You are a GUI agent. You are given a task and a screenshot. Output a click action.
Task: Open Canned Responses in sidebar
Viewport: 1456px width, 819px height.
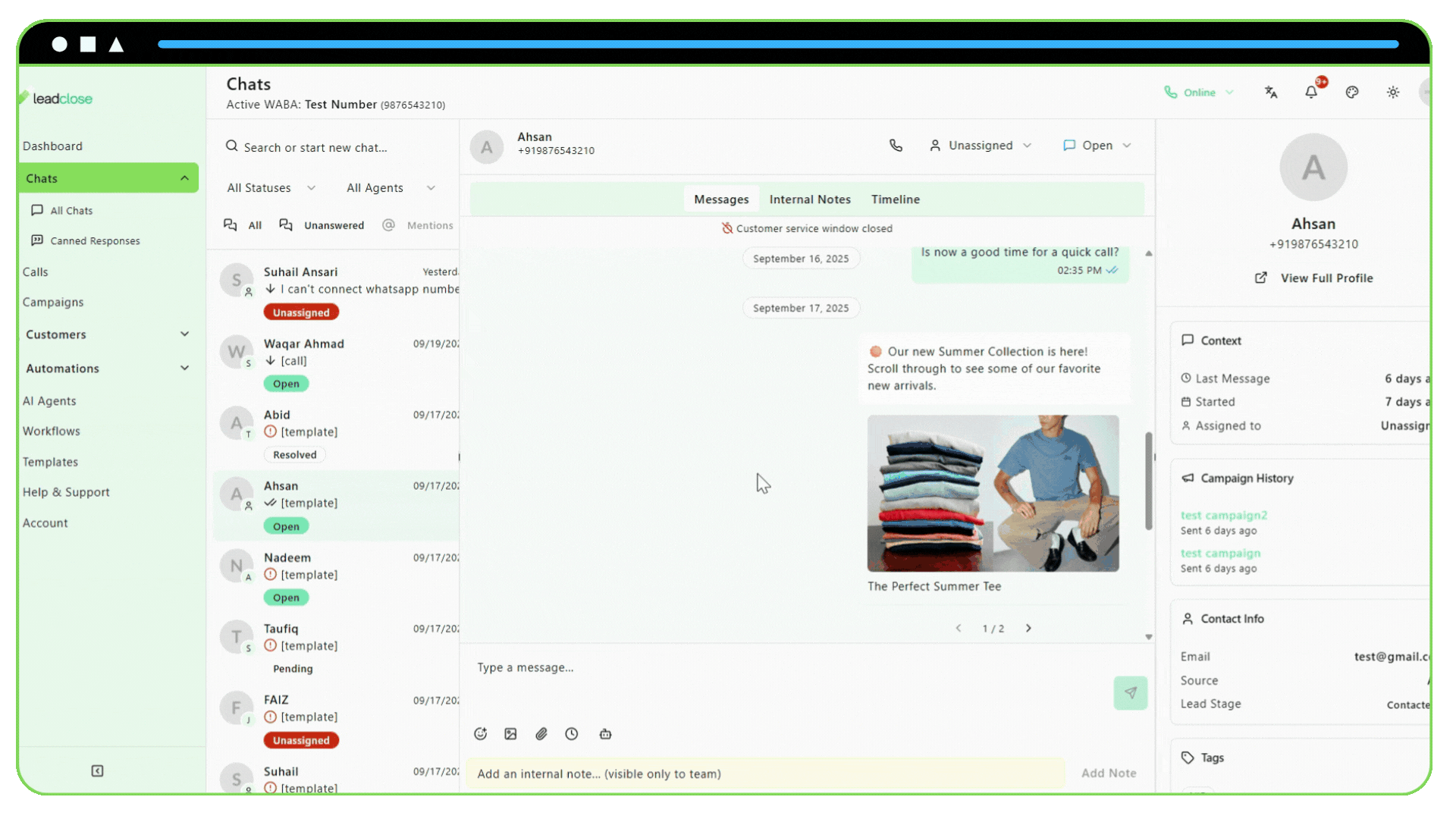(x=85, y=241)
